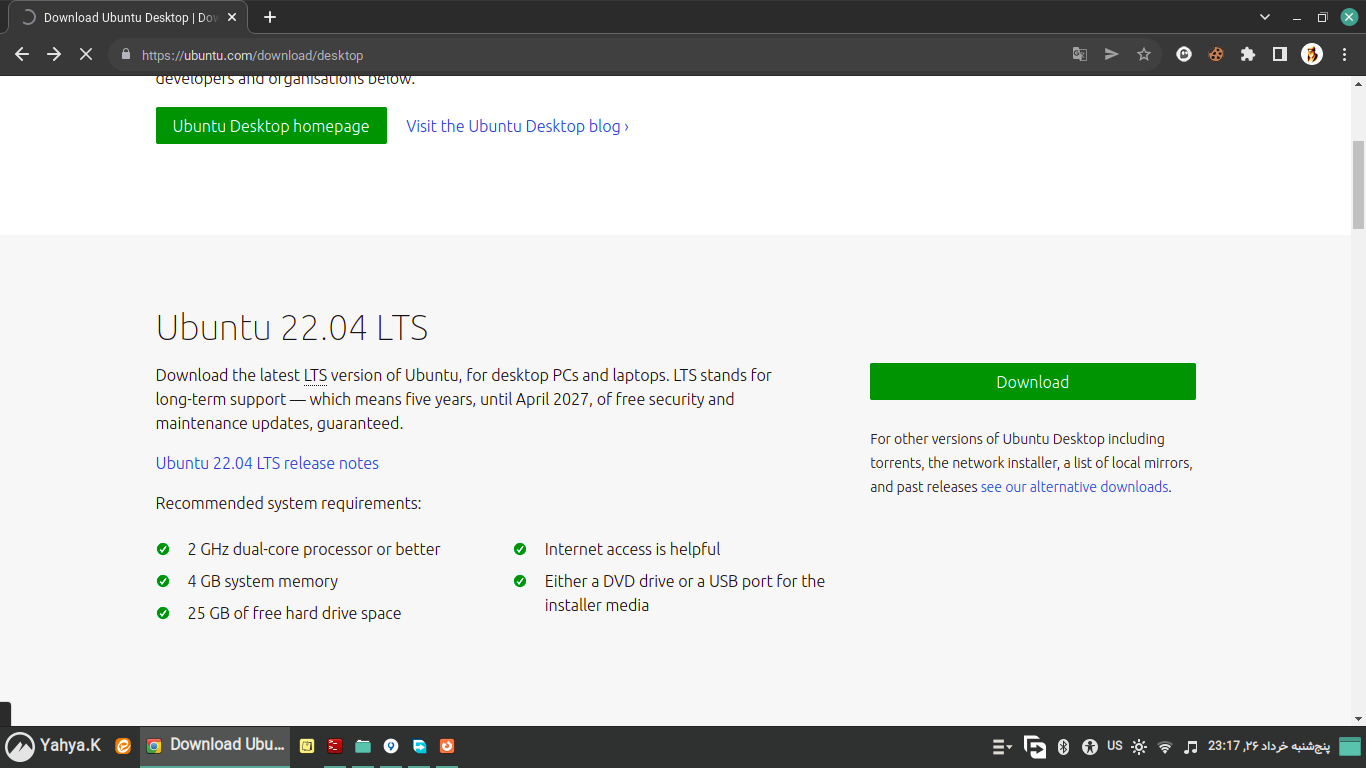Click the URL address bar field
This screenshot has width=1366, height=768.
tap(600, 55)
